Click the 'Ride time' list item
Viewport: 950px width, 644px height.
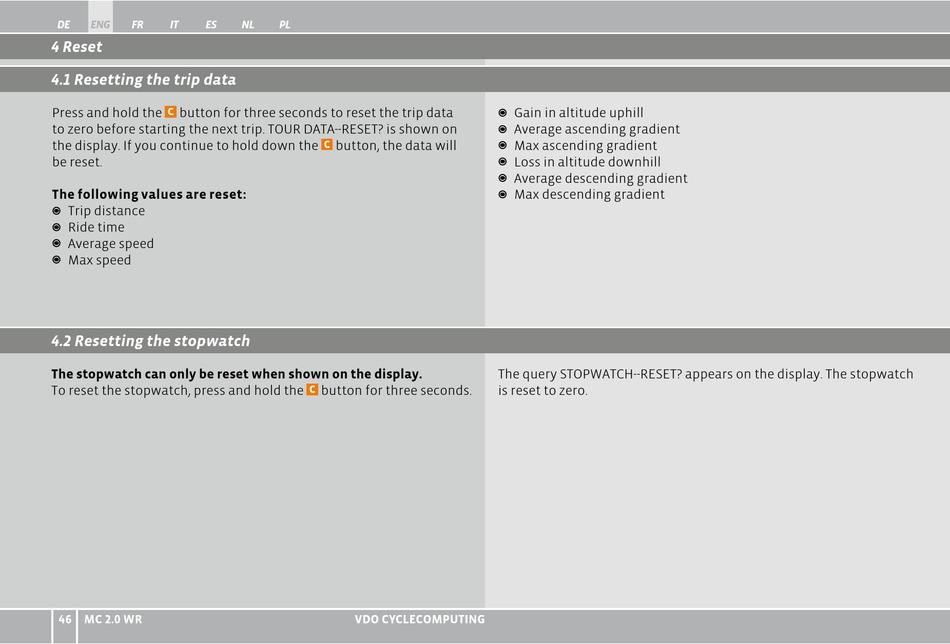[x=96, y=227]
